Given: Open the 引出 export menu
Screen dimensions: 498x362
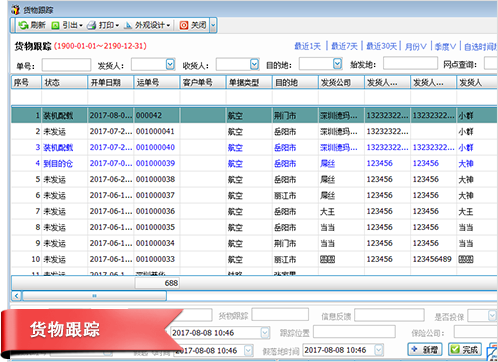Looking at the screenshot, I should [x=67, y=25].
